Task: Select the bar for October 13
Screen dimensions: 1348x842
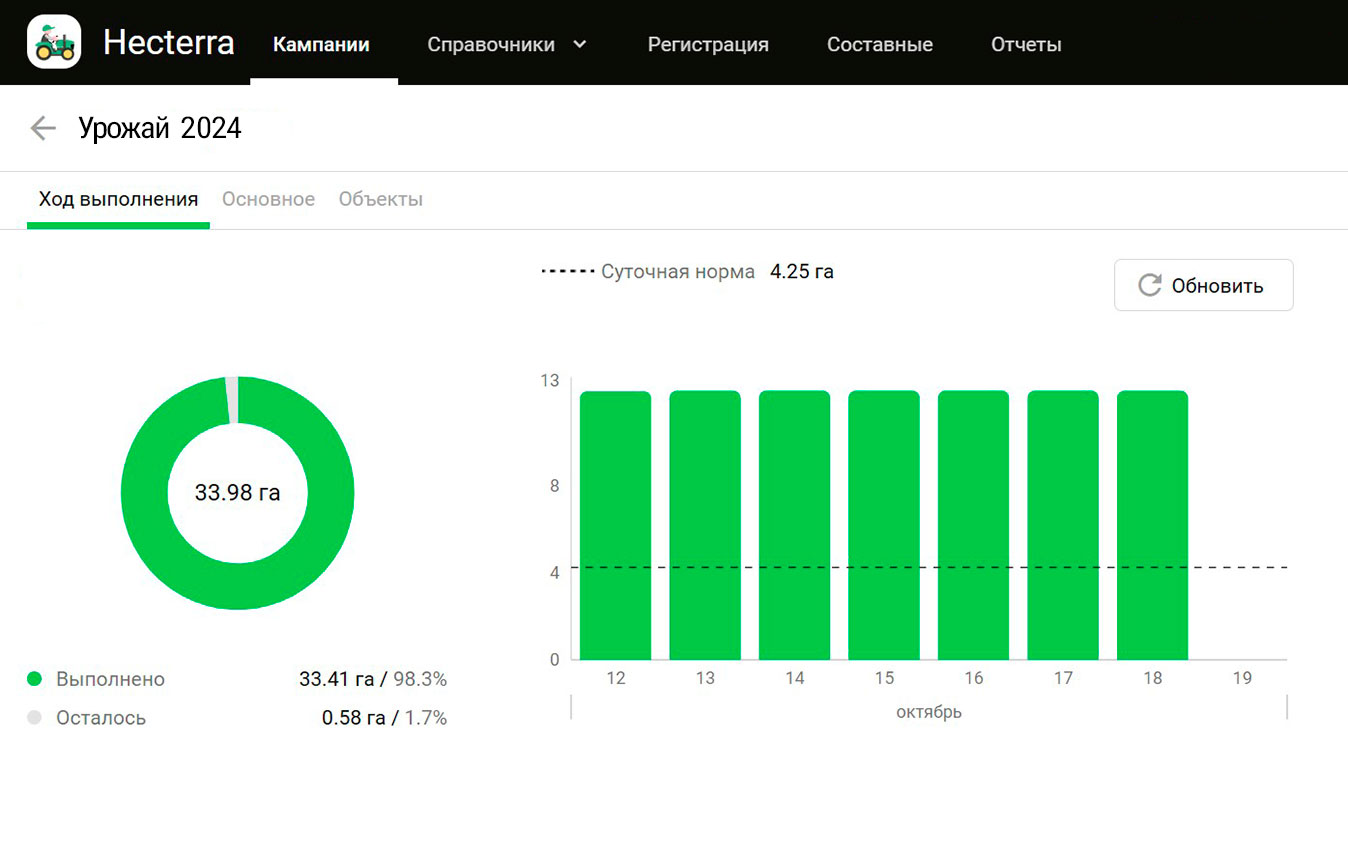Action: (705, 525)
